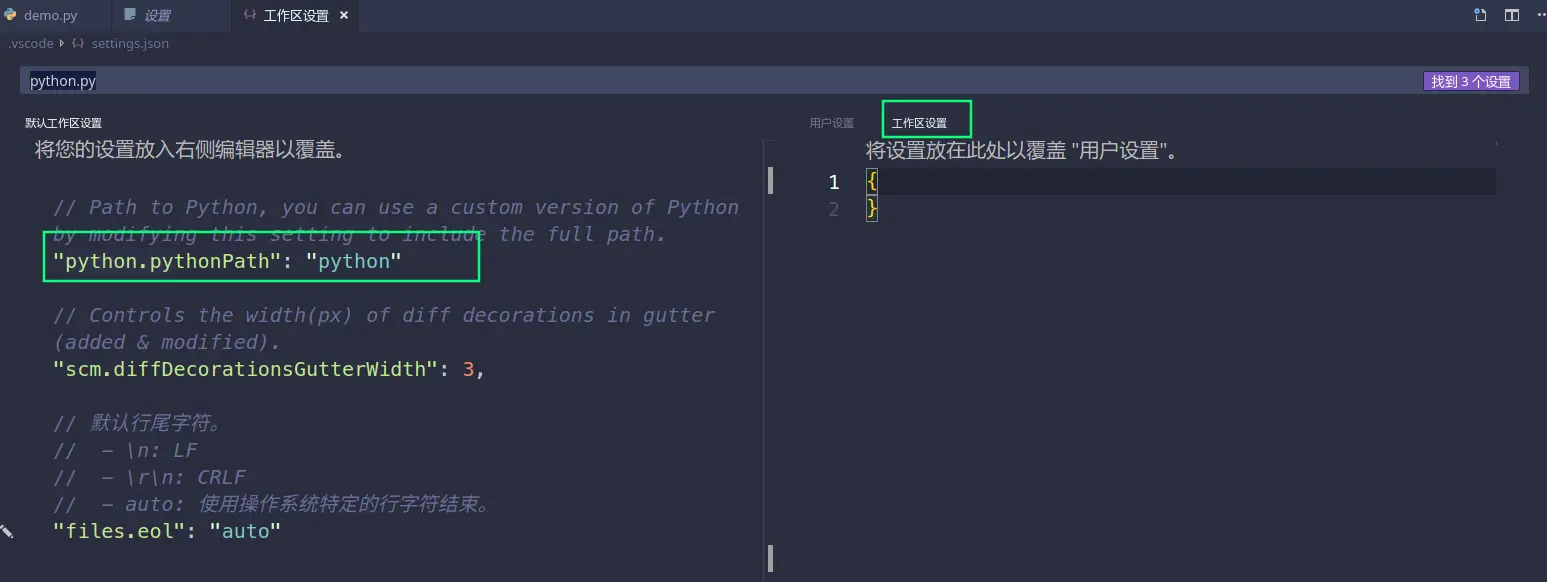
Task: Click the settings.json breadcrumb item
Action: click(x=130, y=44)
